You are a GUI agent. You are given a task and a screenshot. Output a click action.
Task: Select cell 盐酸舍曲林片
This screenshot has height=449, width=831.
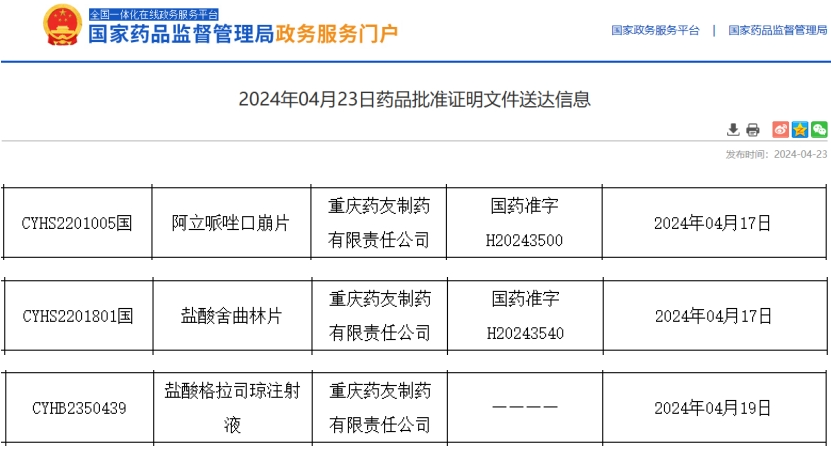(232, 316)
